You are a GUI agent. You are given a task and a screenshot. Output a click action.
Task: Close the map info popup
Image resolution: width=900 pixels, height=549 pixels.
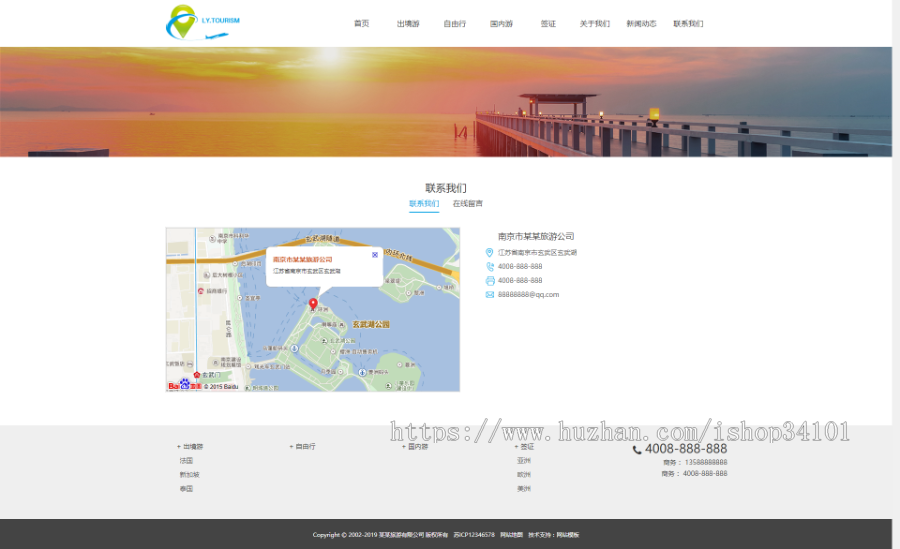(375, 254)
